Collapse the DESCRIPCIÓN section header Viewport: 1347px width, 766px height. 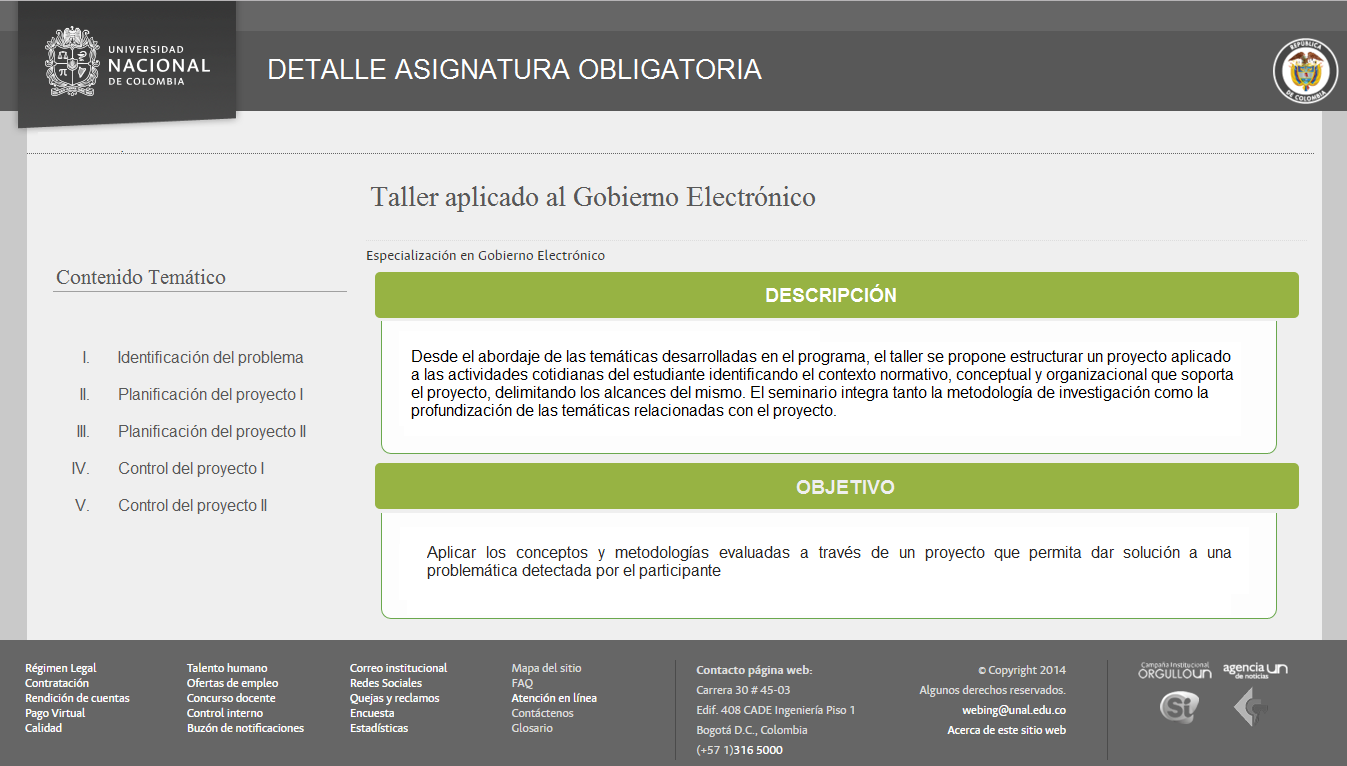click(x=836, y=296)
